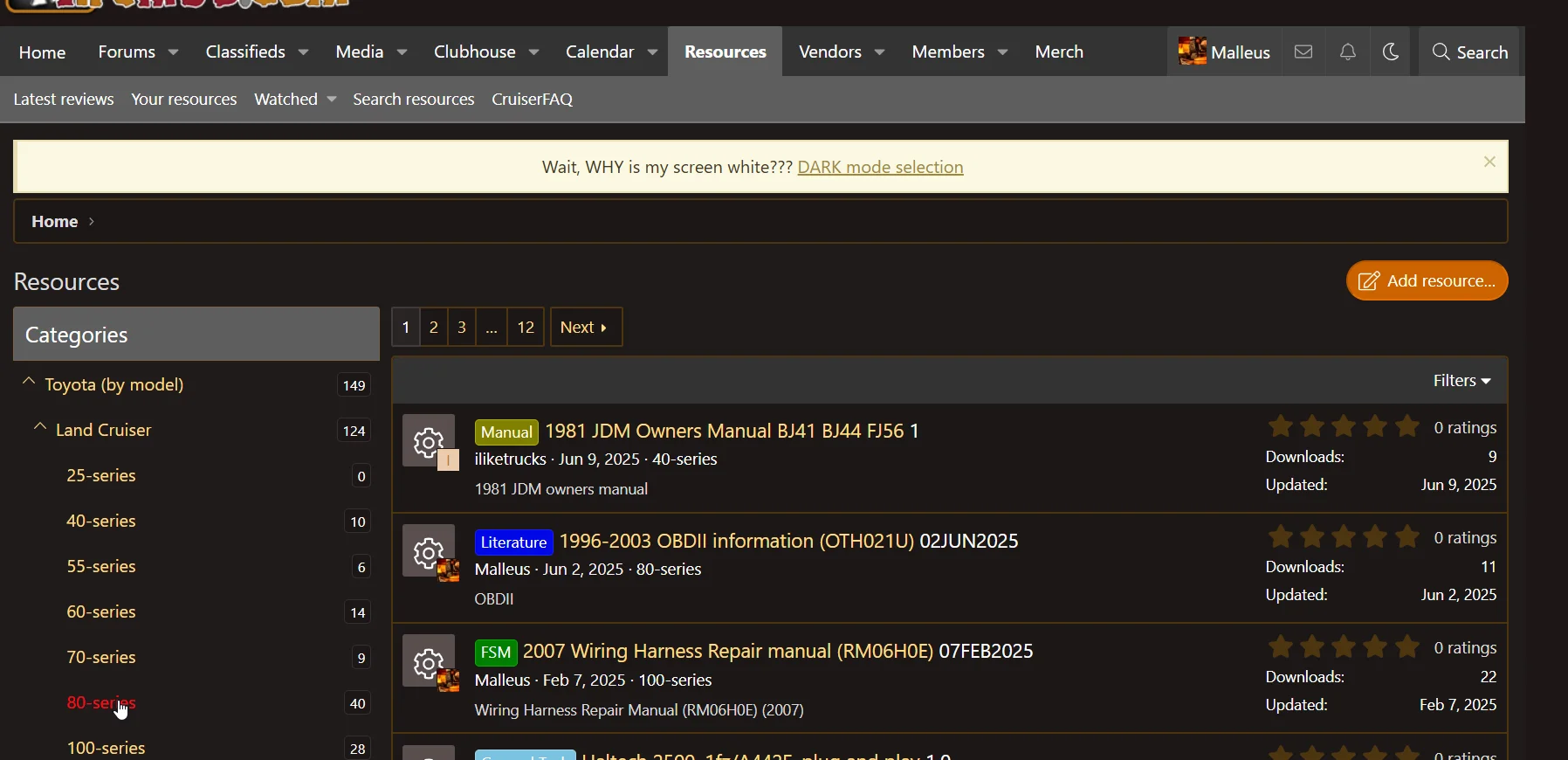
Task: Select the 25-series category
Action: pyautogui.click(x=101, y=476)
